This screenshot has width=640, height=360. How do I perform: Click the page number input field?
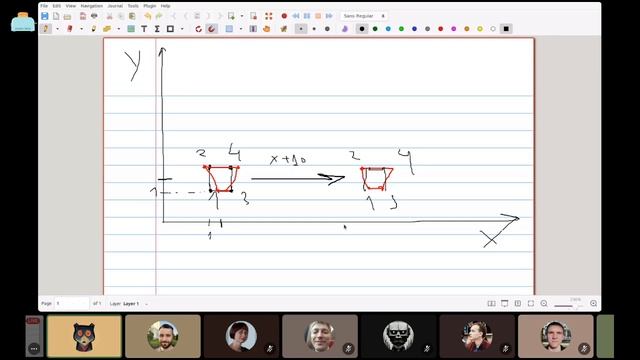(71, 304)
